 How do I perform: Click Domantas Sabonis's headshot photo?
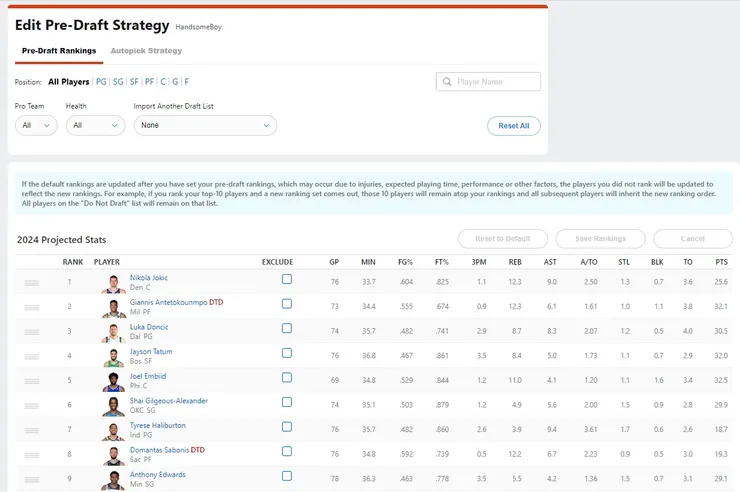pyautogui.click(x=113, y=456)
